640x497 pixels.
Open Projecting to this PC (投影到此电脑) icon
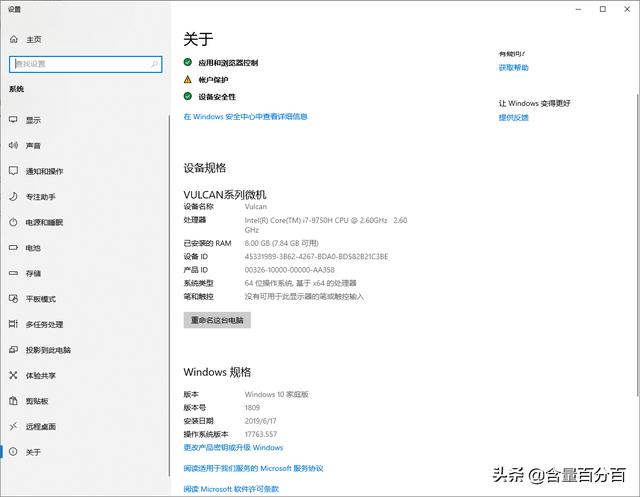point(13,350)
